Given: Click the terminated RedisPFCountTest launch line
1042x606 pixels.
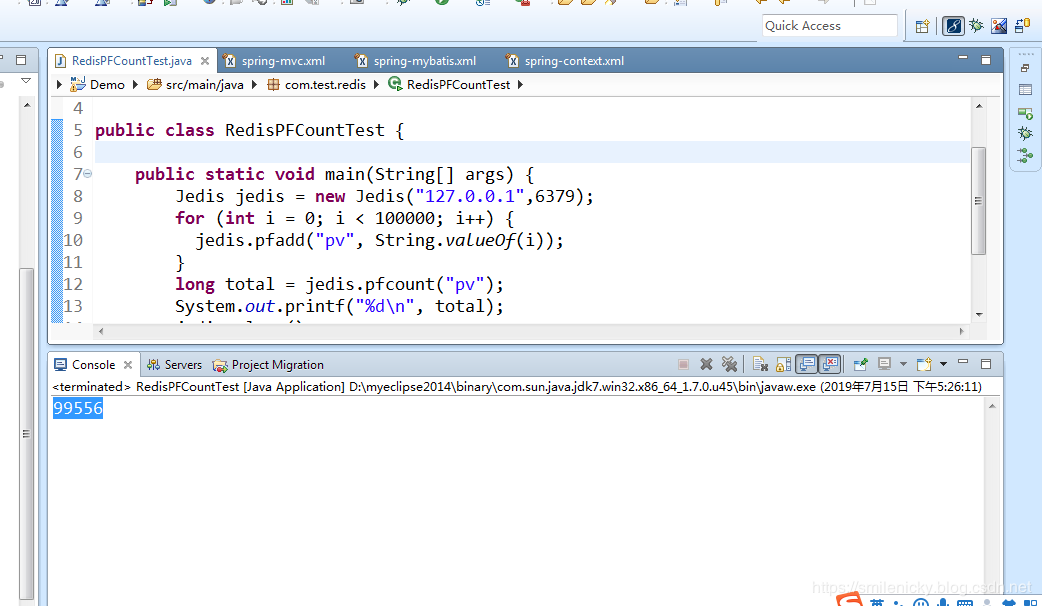Looking at the screenshot, I should (x=517, y=387).
